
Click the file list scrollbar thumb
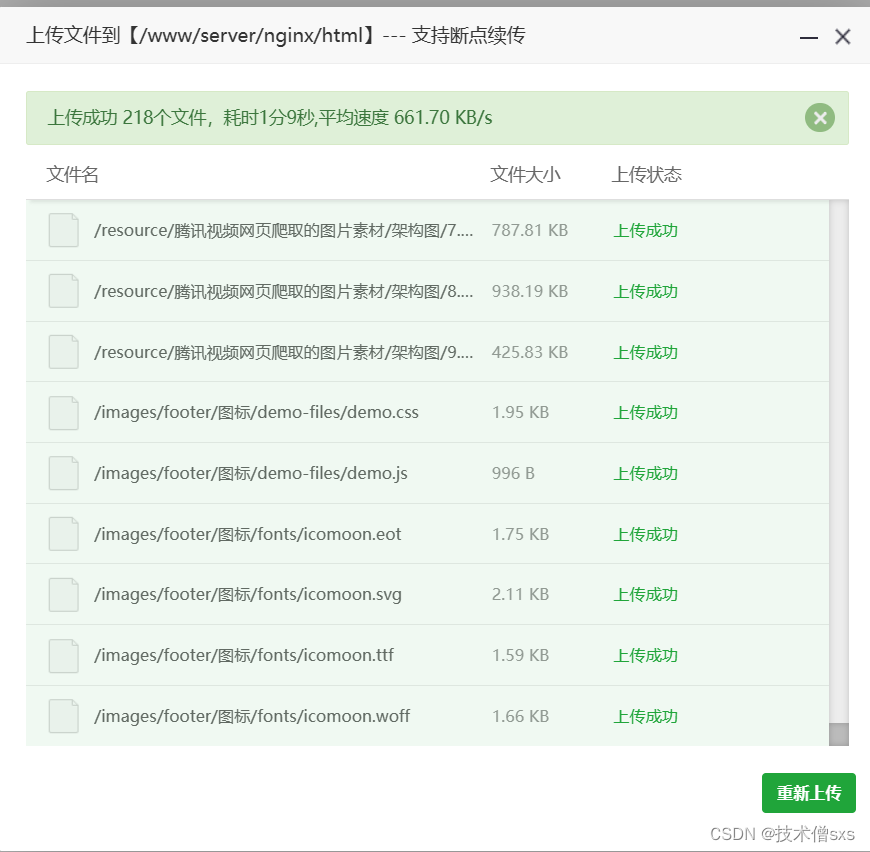tap(839, 734)
